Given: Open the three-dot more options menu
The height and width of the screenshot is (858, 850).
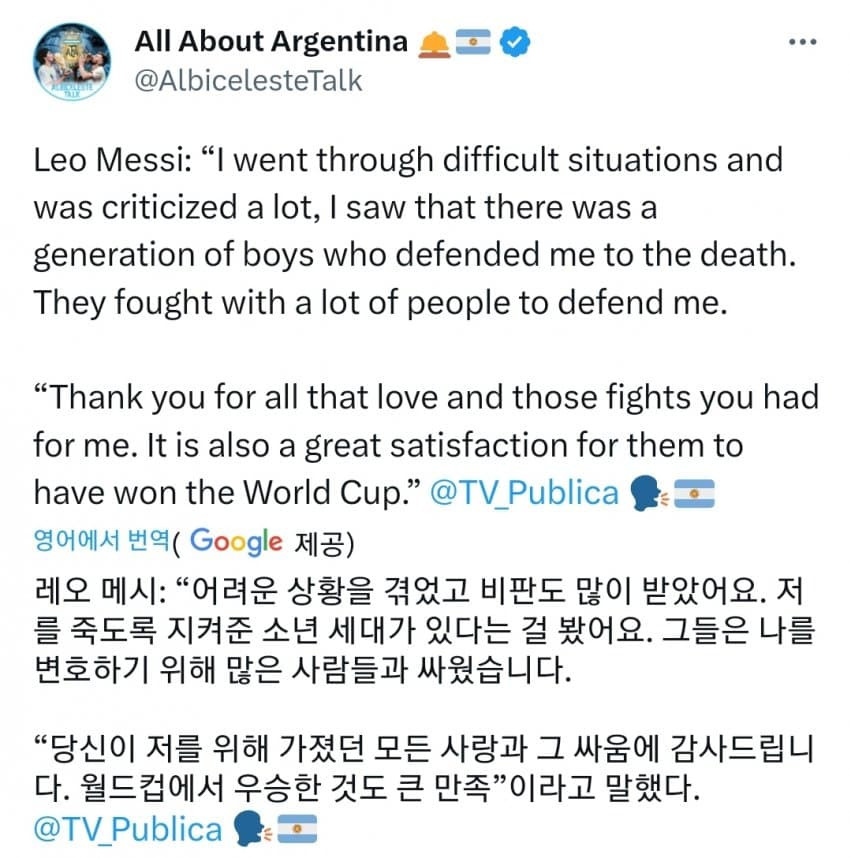Looking at the screenshot, I should [802, 42].
